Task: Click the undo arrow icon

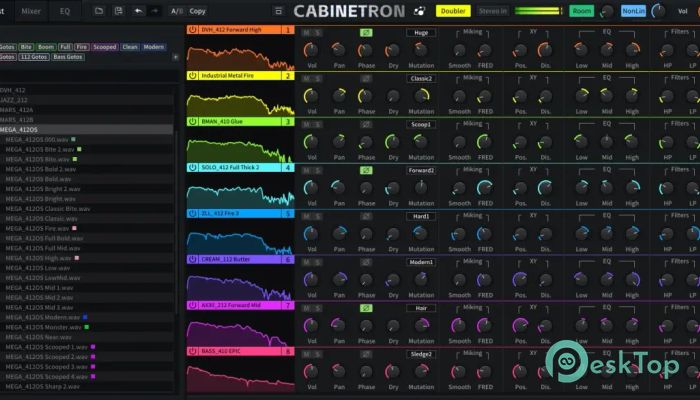Action: tap(138, 11)
